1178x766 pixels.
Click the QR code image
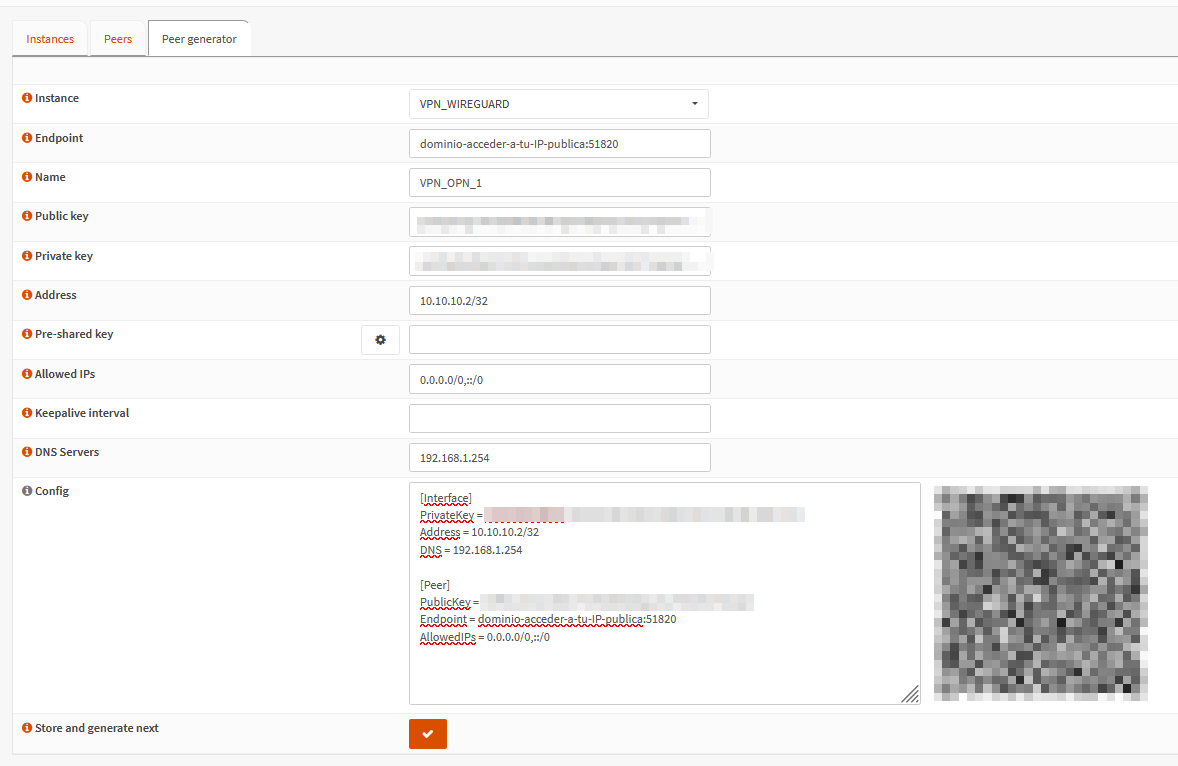(1040, 593)
